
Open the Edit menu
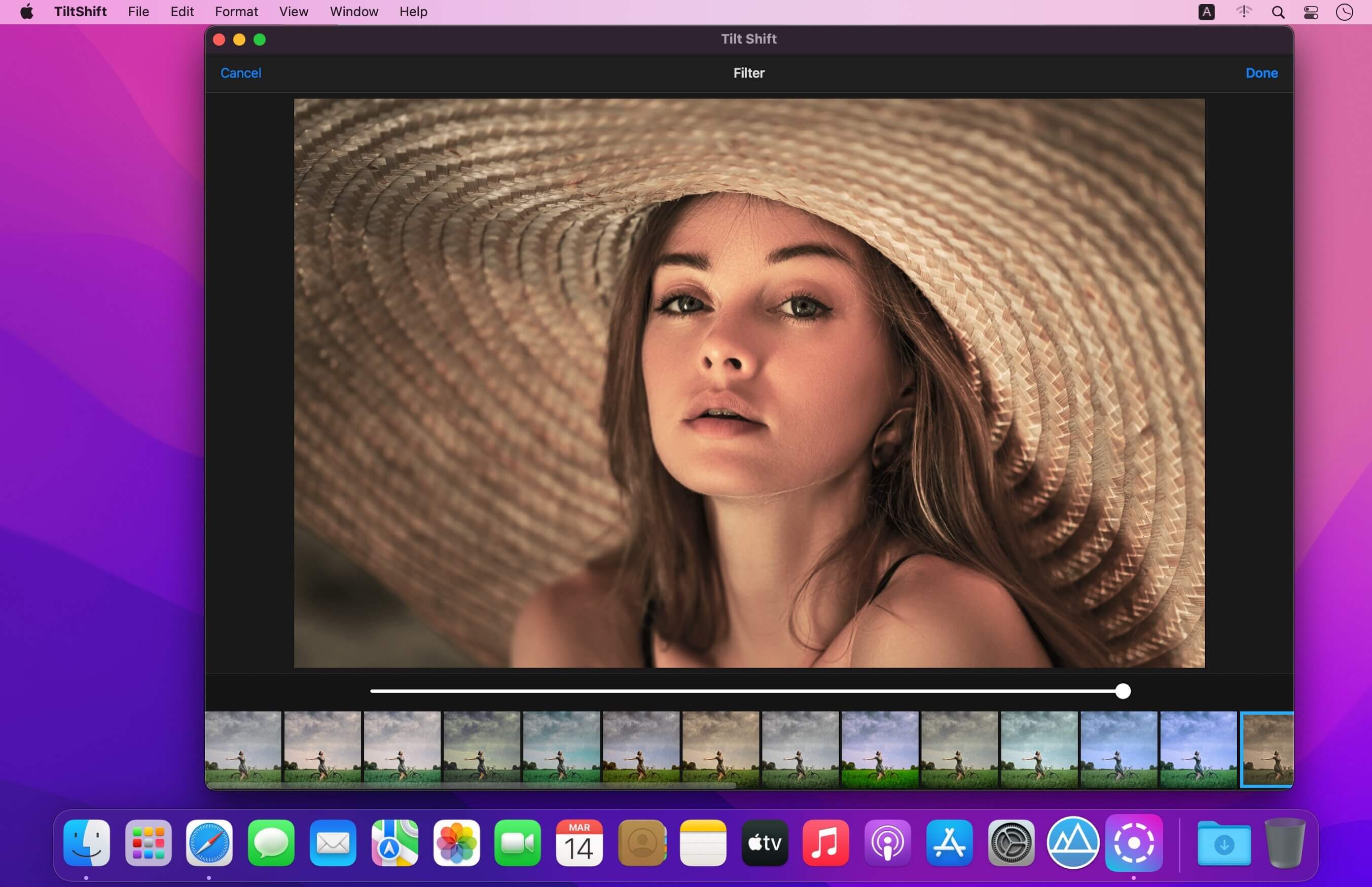click(182, 12)
